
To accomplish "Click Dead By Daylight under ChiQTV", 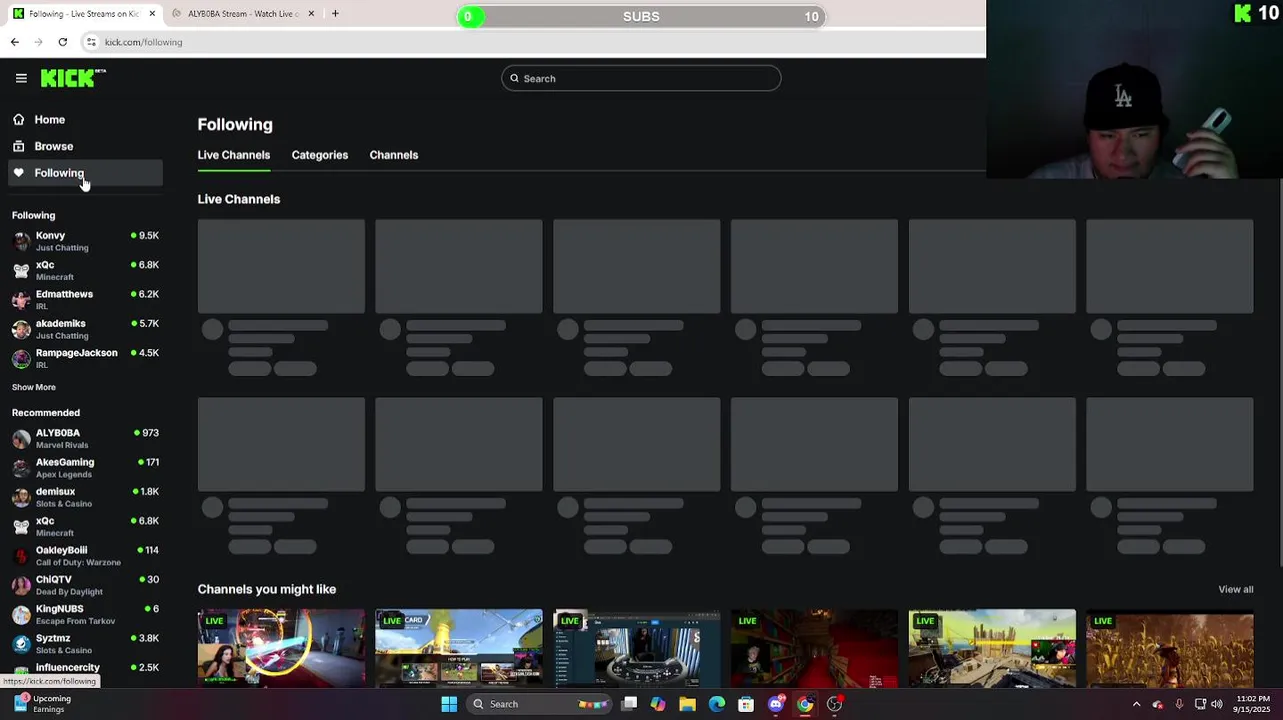I will (x=69, y=591).
